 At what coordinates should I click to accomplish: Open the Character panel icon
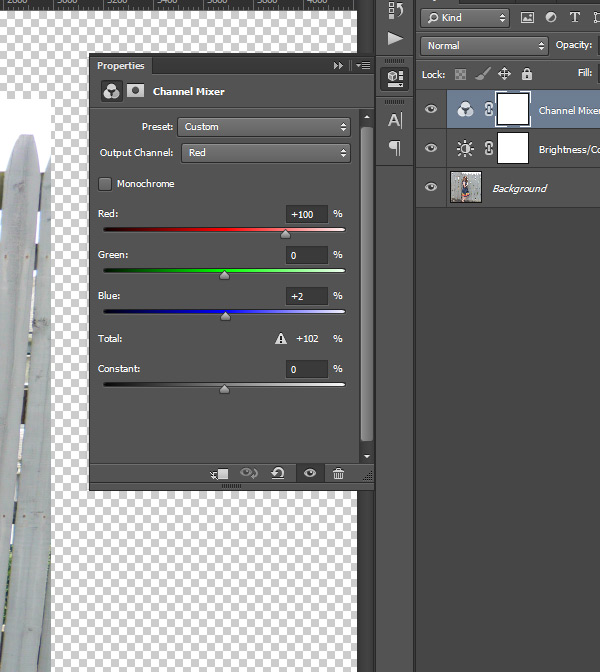click(395, 121)
